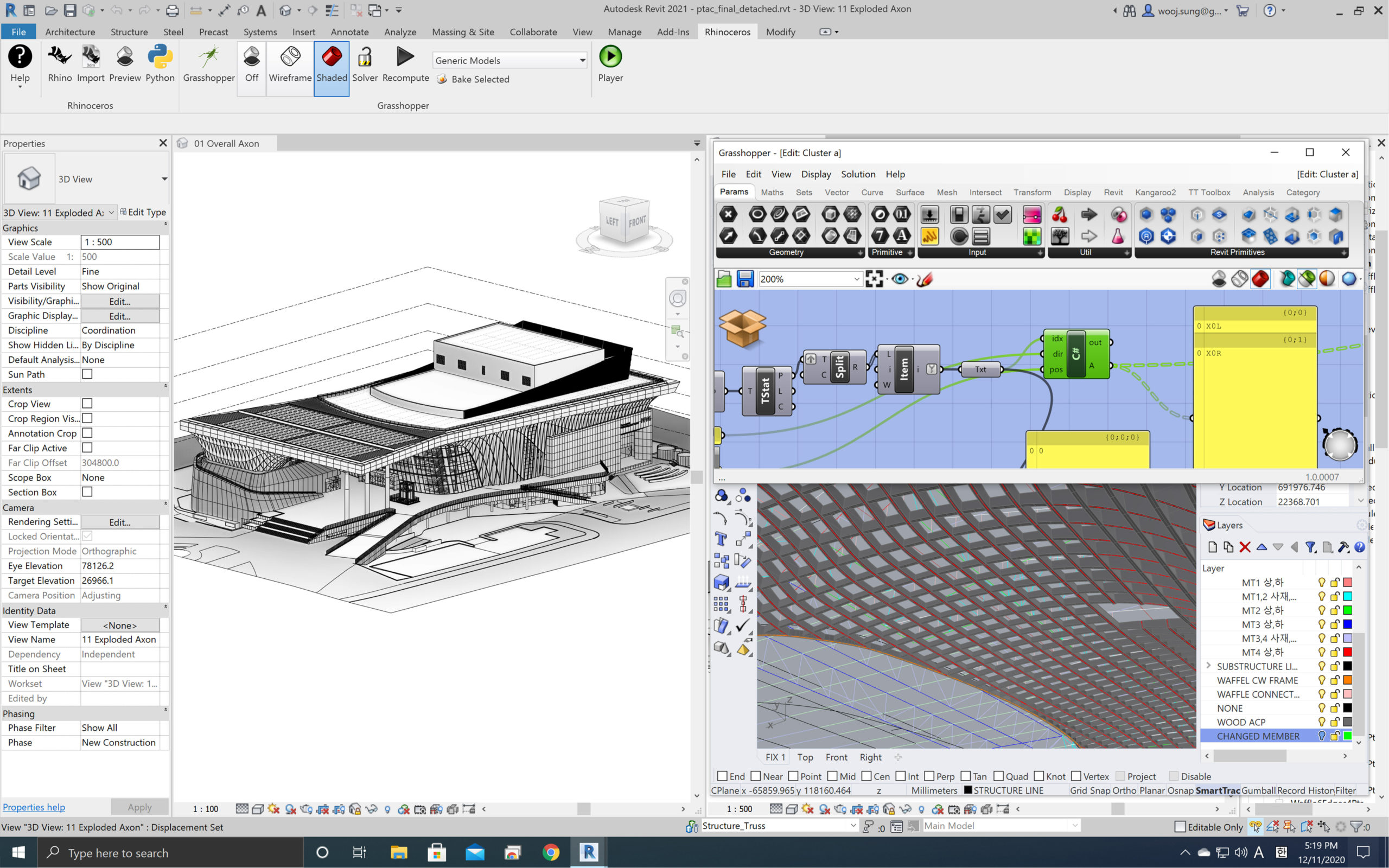
Task: Check the Editable Only option
Action: (1180, 827)
